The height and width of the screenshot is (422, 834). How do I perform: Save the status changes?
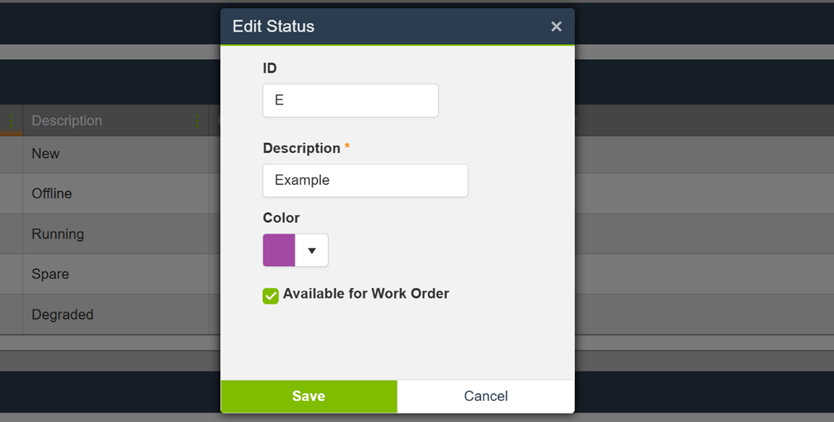308,396
